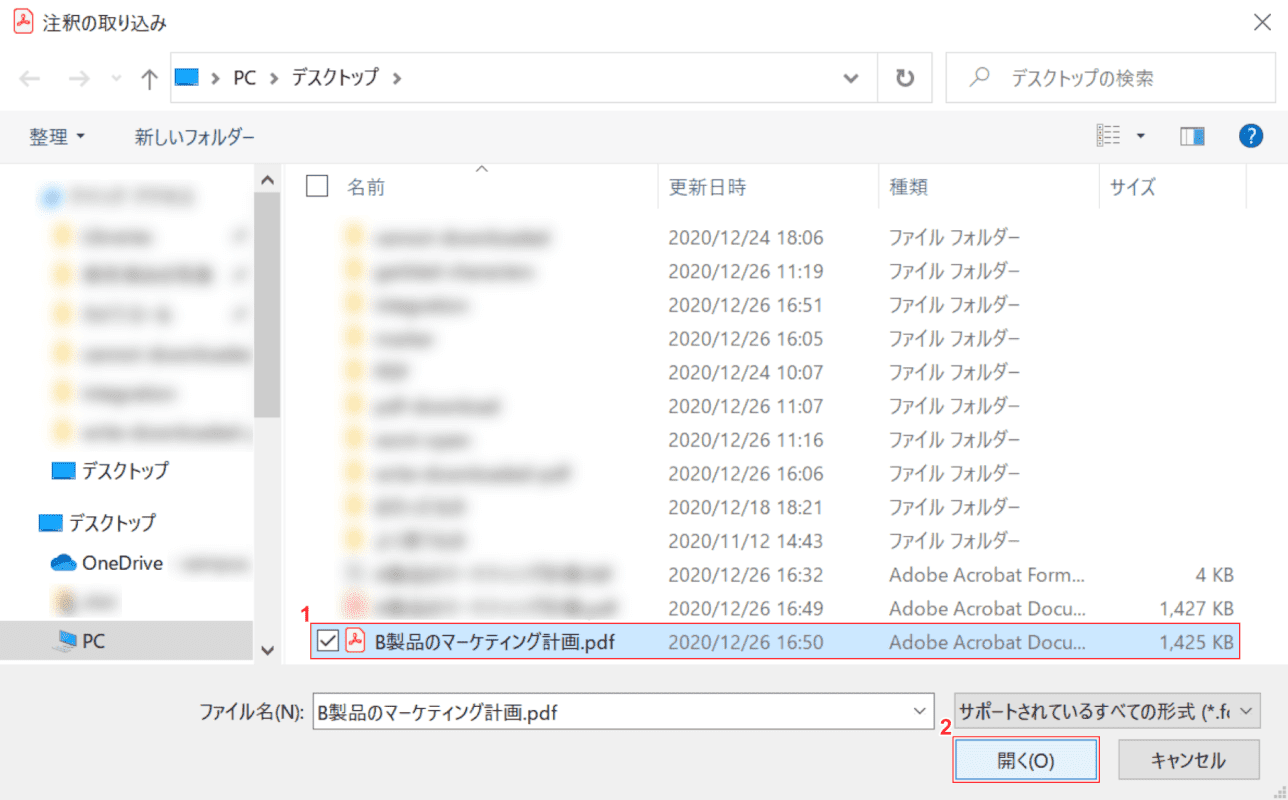Click the PC computer icon in sidebar
1288x800 pixels.
(x=64, y=641)
